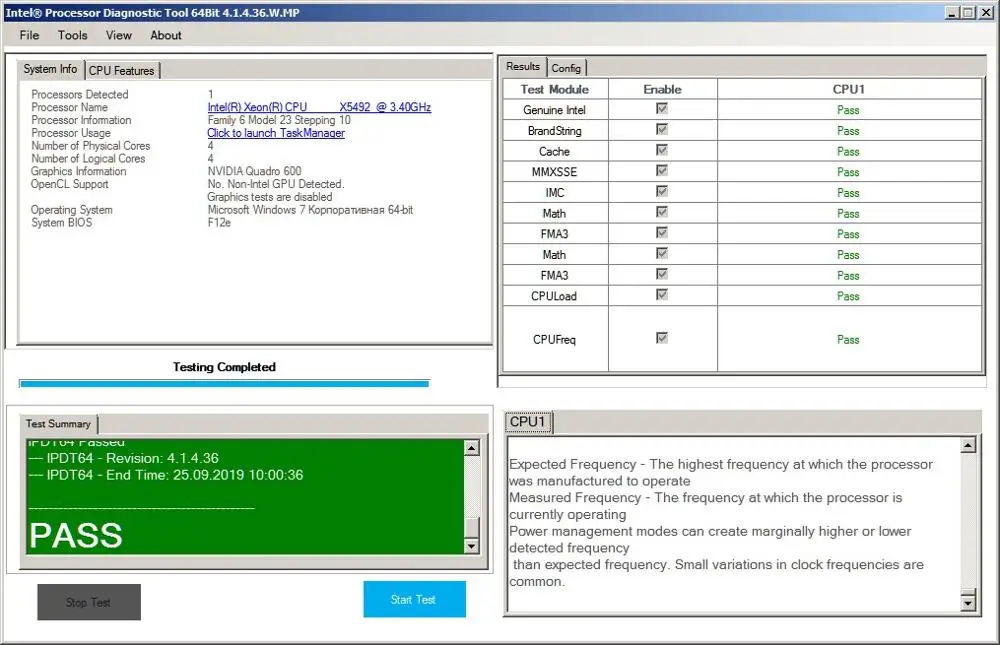1000x645 pixels.
Task: Minimize the Intel Processor Diagnostic Tool window
Action: [x=952, y=13]
